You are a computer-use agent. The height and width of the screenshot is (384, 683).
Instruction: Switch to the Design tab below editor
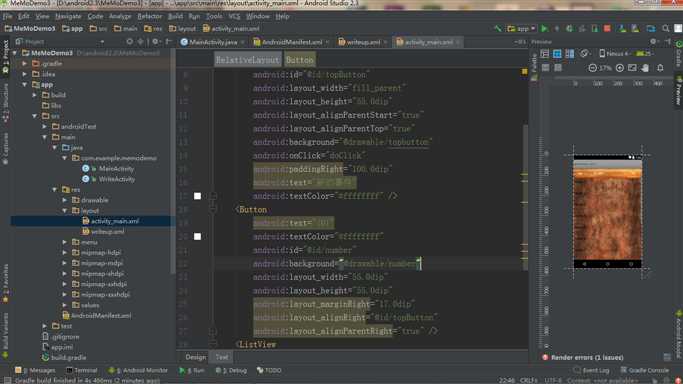196,357
